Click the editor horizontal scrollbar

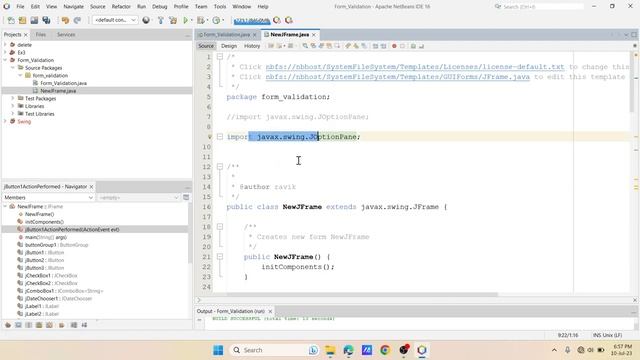click(362, 294)
